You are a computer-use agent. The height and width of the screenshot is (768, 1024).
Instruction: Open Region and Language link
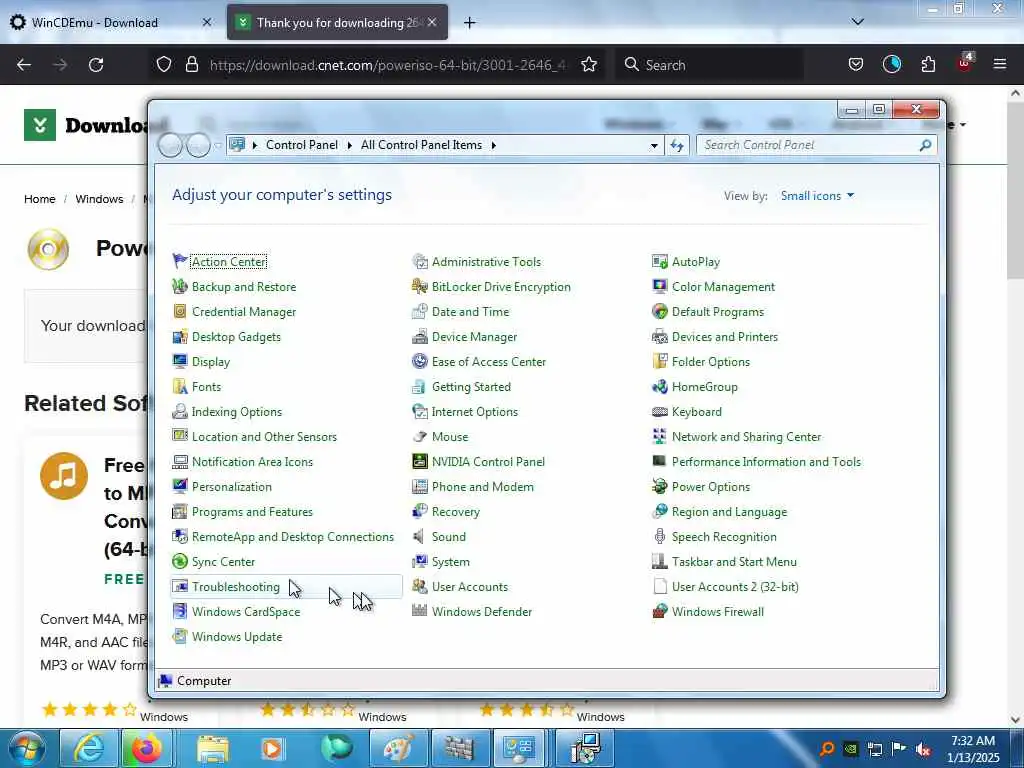click(x=729, y=512)
